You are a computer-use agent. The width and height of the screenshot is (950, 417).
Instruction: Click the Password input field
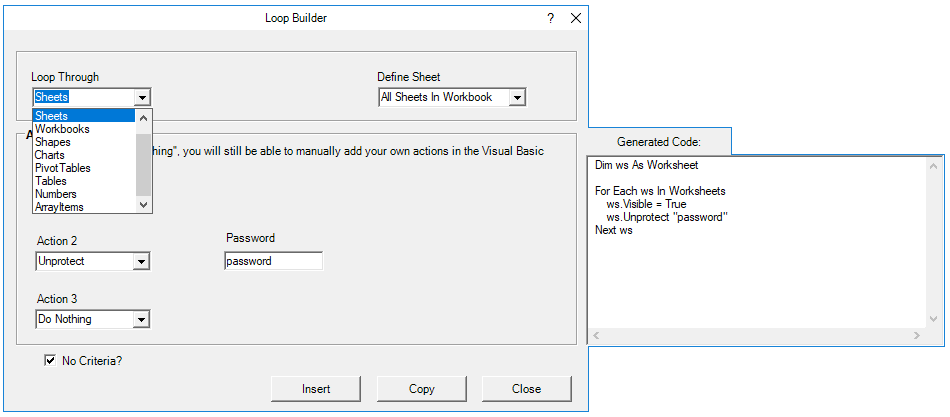pyautogui.click(x=273, y=261)
